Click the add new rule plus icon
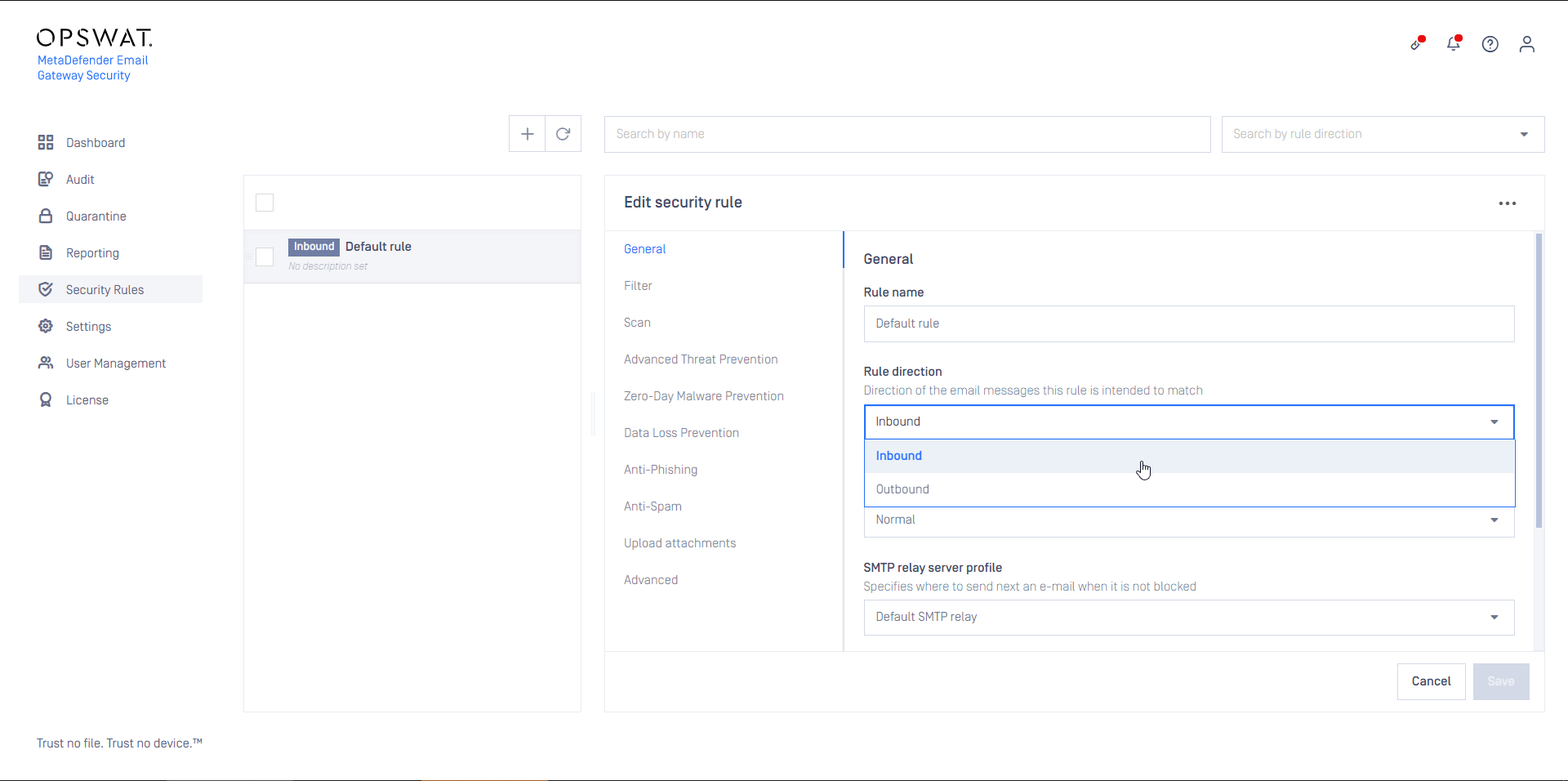1568x781 pixels. [x=527, y=134]
